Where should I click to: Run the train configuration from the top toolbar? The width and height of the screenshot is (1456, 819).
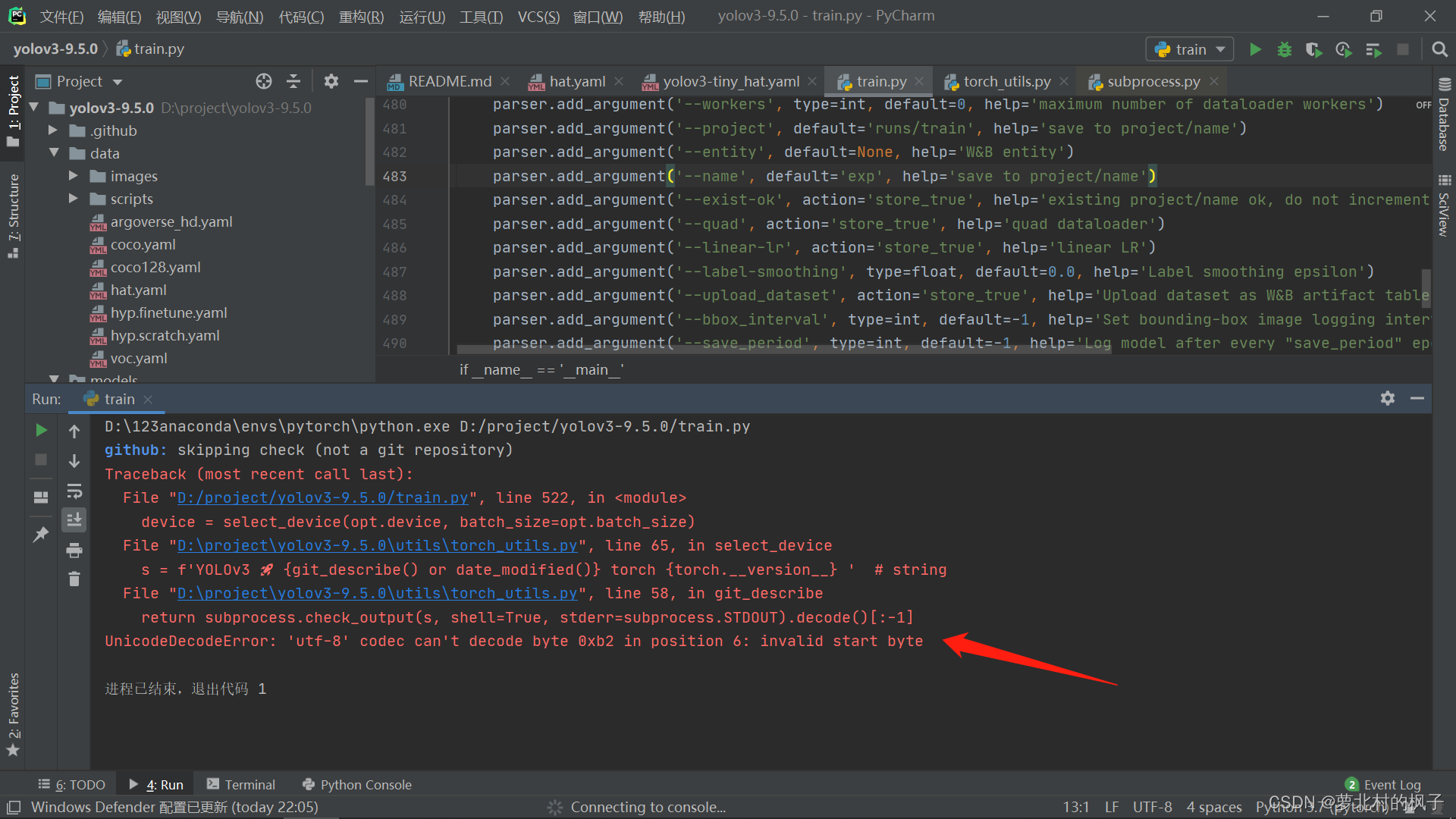(x=1255, y=49)
